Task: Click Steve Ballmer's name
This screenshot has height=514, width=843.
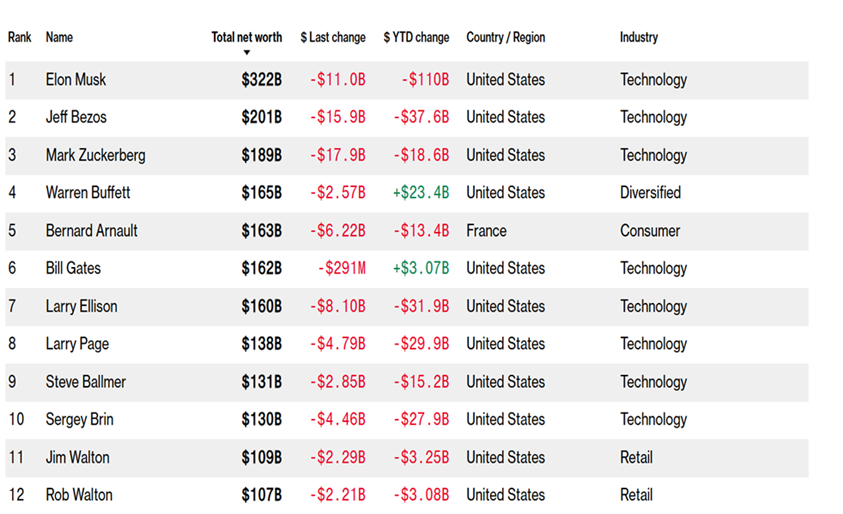Action: tap(86, 382)
